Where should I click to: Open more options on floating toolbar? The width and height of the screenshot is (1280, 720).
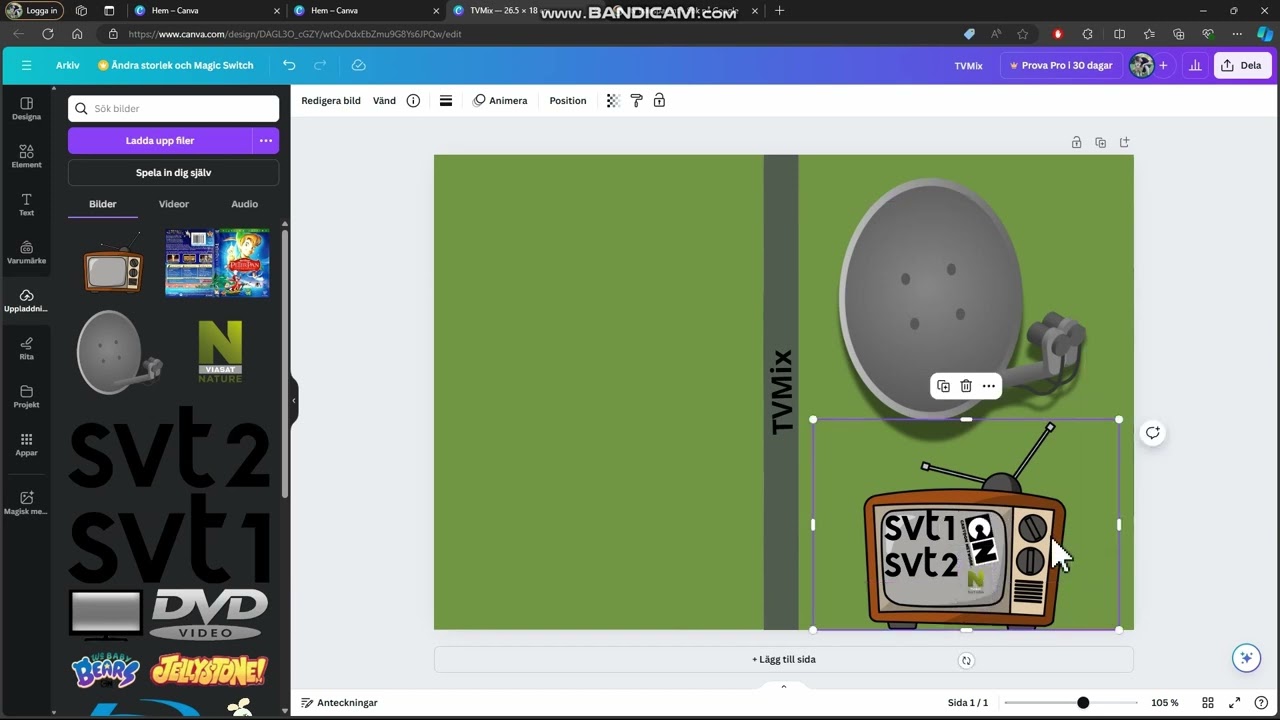click(x=989, y=386)
